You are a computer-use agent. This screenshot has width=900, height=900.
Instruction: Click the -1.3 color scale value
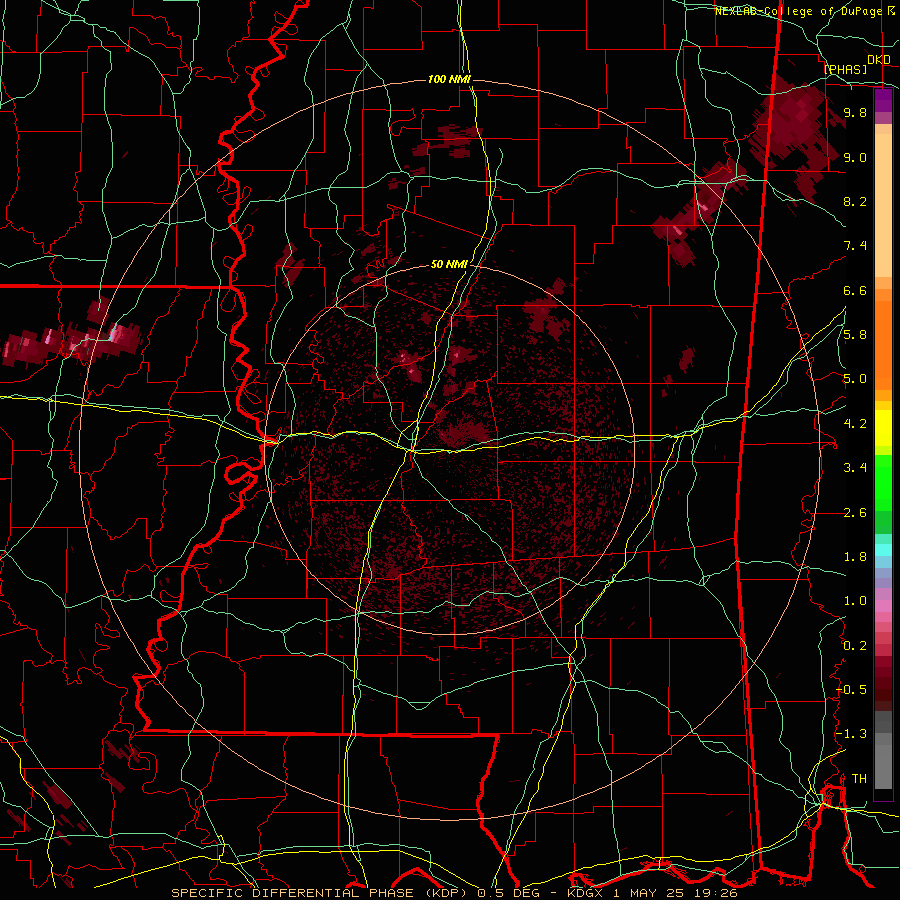(852, 734)
